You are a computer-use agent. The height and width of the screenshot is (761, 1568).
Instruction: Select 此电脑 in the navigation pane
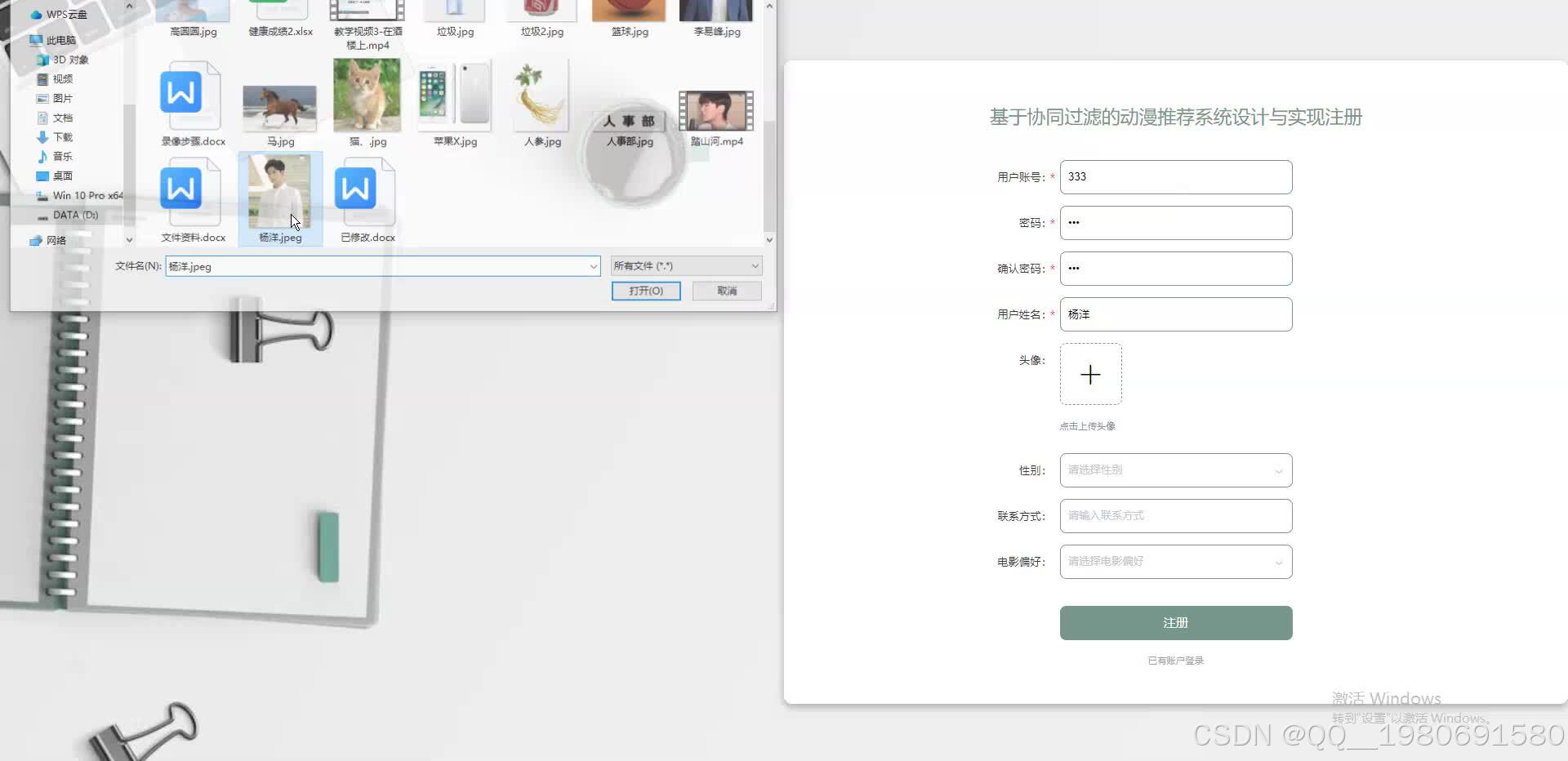point(60,39)
